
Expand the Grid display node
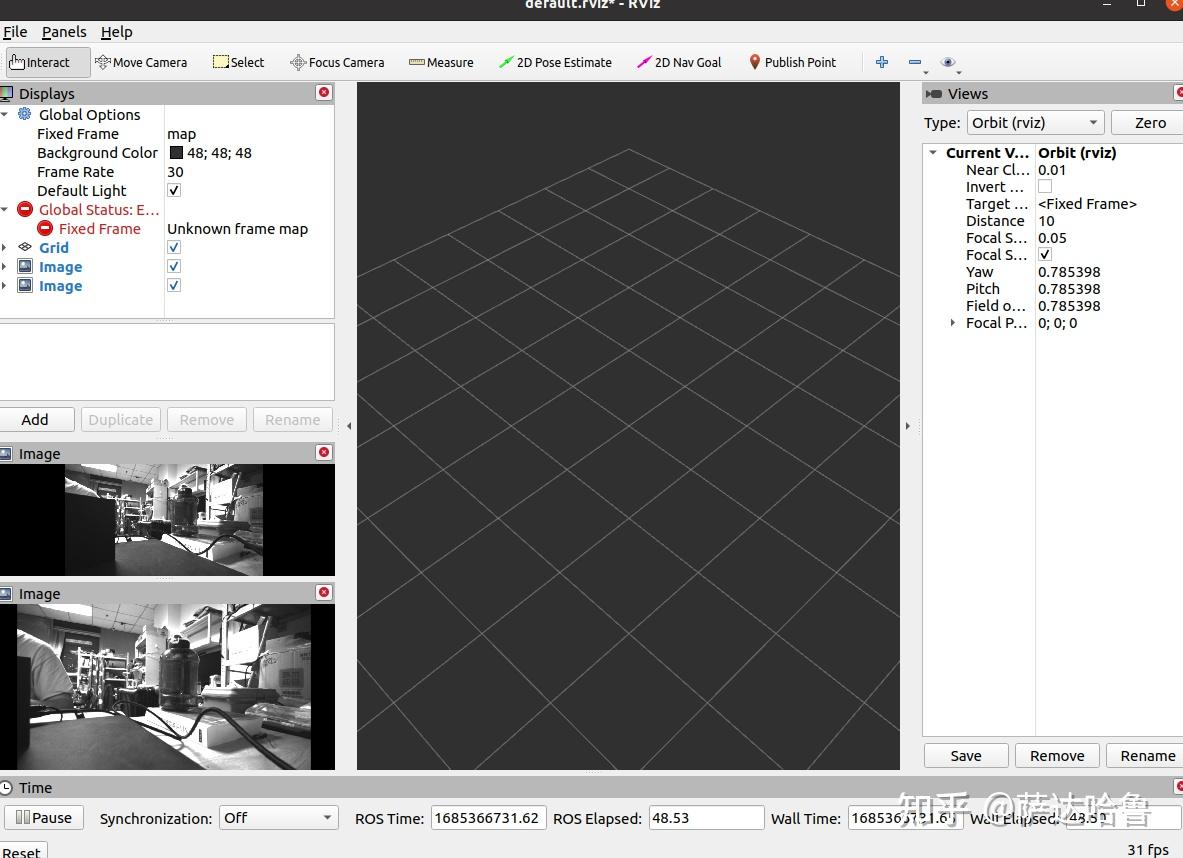(5, 247)
